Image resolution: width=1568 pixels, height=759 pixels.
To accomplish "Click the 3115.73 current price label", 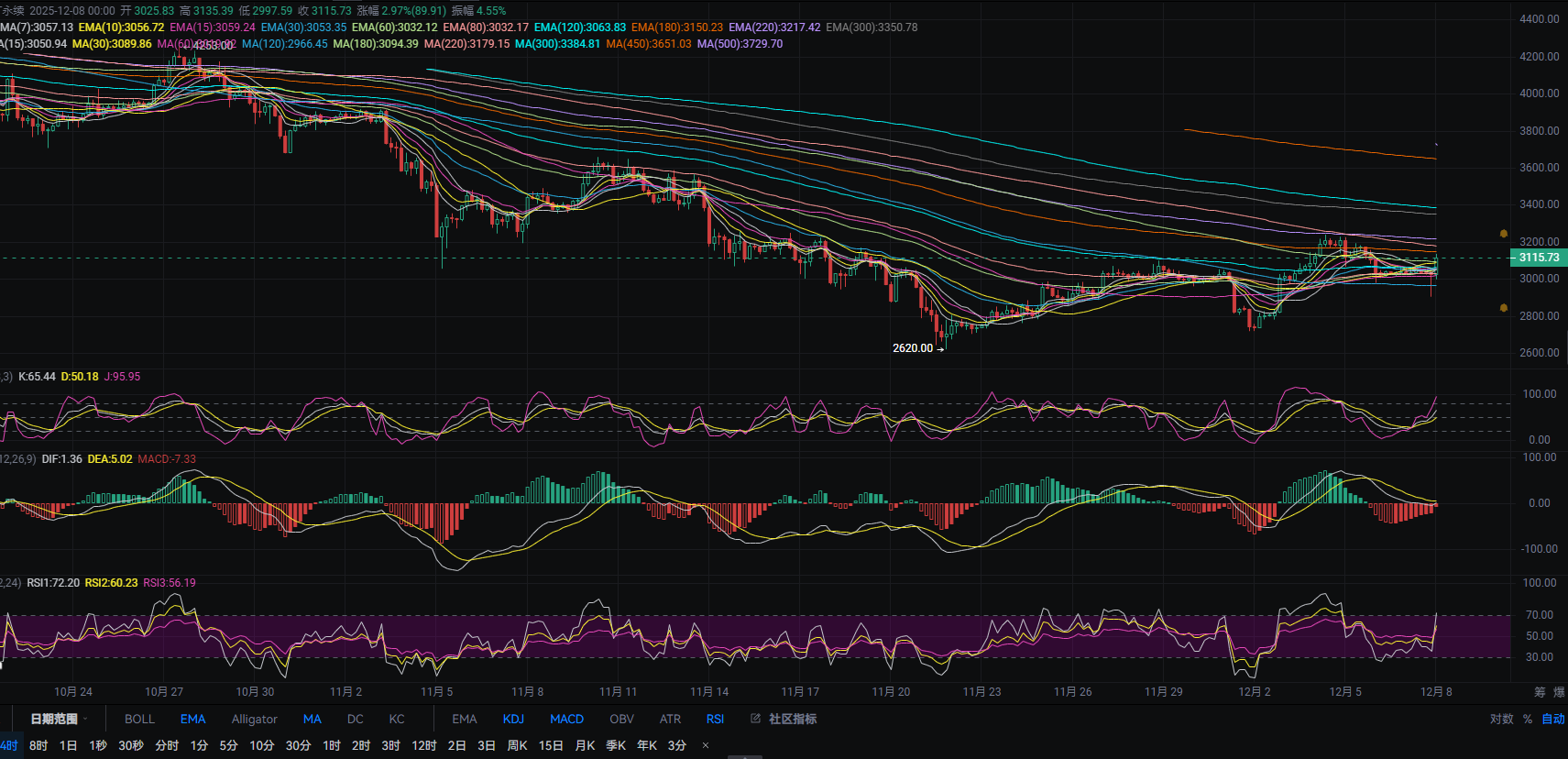I will click(x=1538, y=258).
